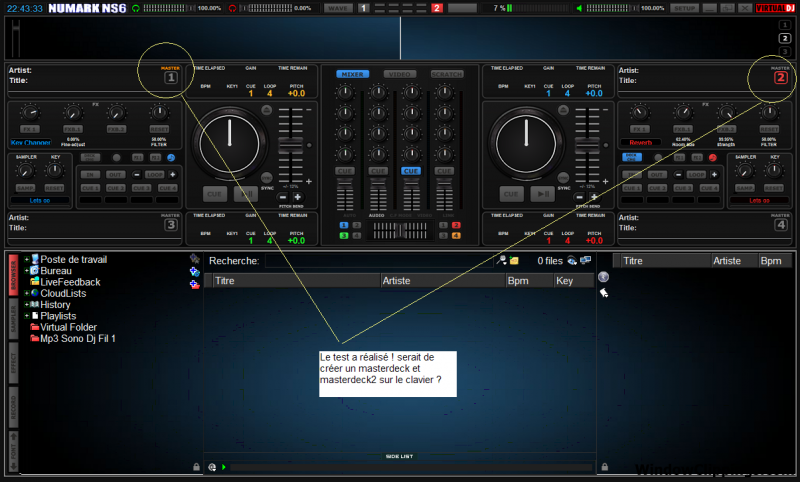Click deck 2 MASTER number icon
800x482 pixels.
pyautogui.click(x=780, y=77)
